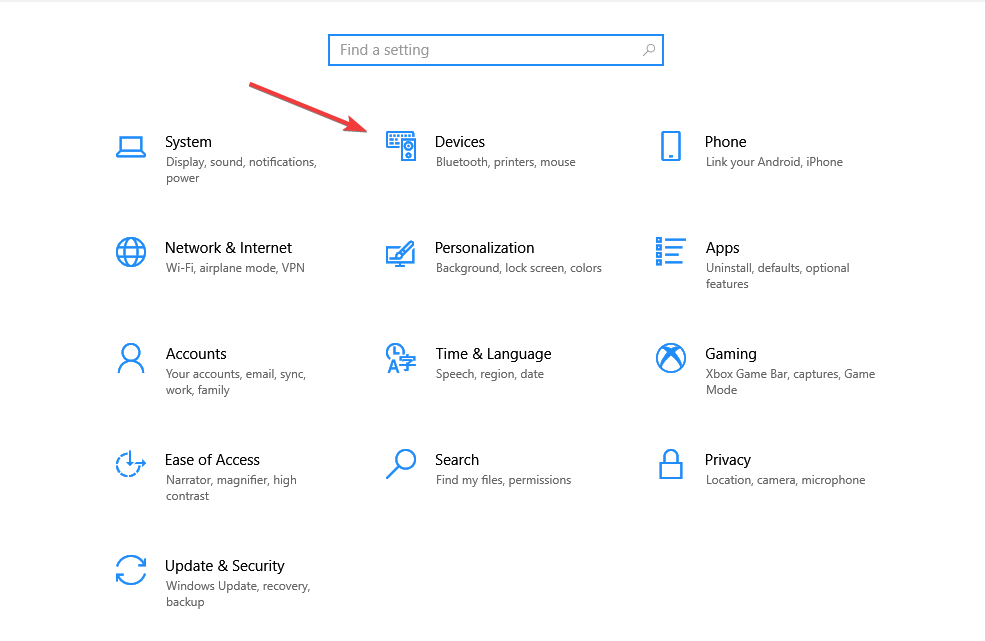The height and width of the screenshot is (641, 985).
Task: Click the Privacy padlock icon
Action: pyautogui.click(x=671, y=464)
